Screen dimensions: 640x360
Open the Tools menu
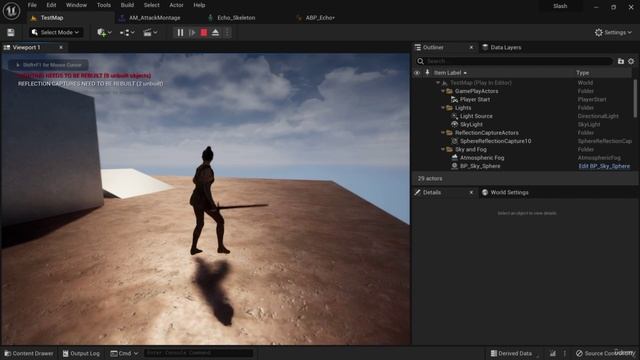click(104, 5)
